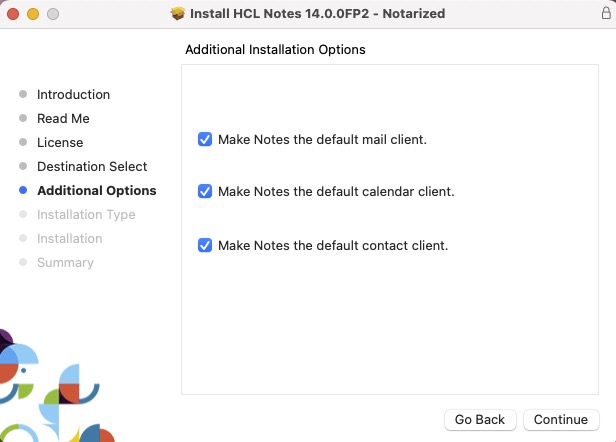Screen dimensions: 616x442
Task: Click the Additional Installation Options heading
Action: coord(275,49)
